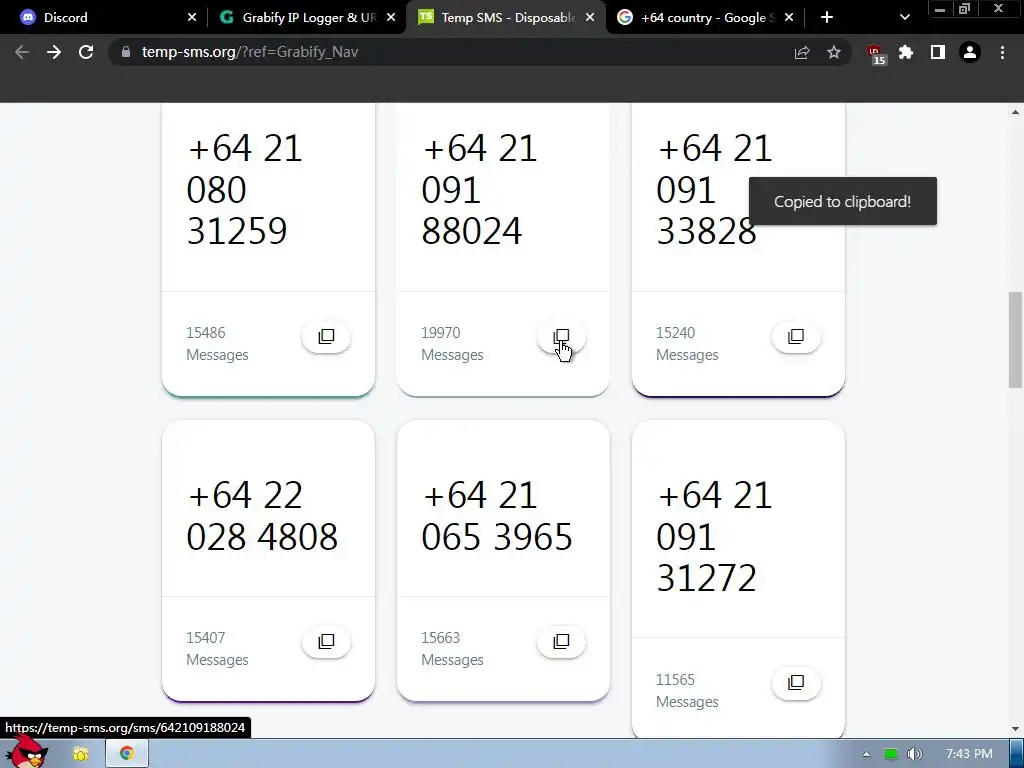
Task: Copy the number +64 21 091 88024
Action: (561, 336)
